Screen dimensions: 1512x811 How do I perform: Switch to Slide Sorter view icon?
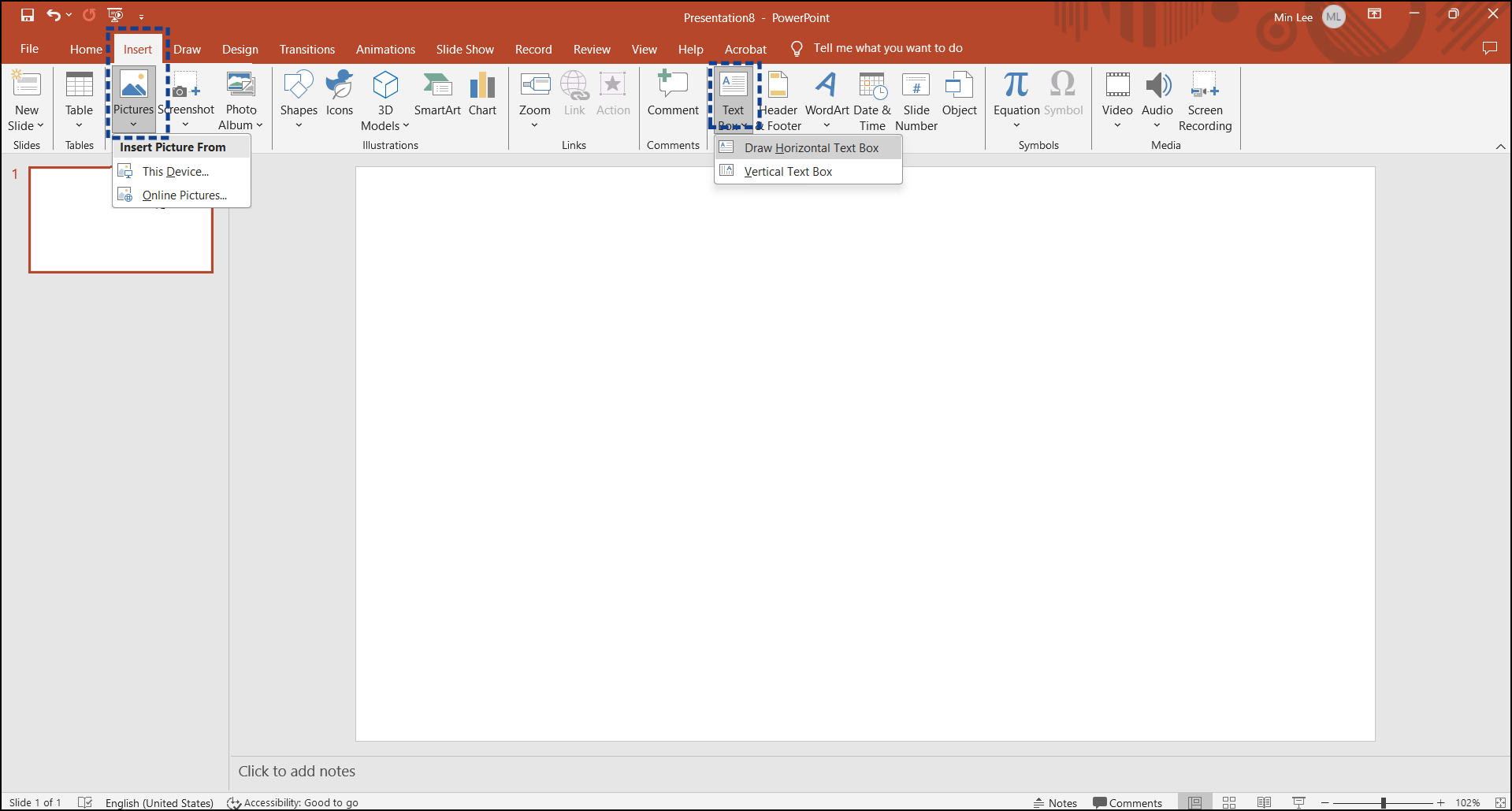[x=1229, y=802]
